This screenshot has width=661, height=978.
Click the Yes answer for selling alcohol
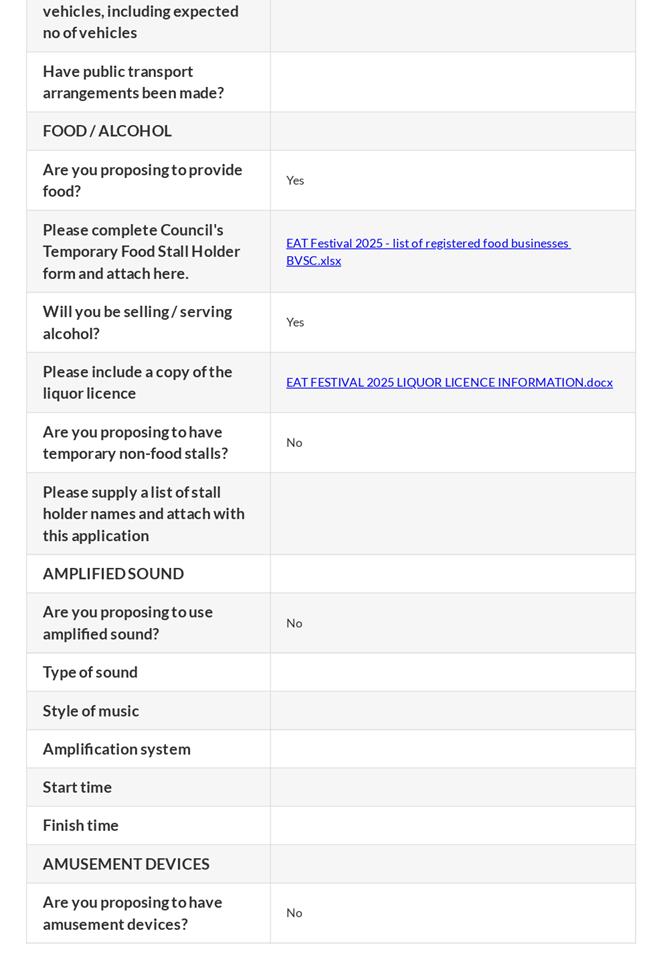pos(295,322)
